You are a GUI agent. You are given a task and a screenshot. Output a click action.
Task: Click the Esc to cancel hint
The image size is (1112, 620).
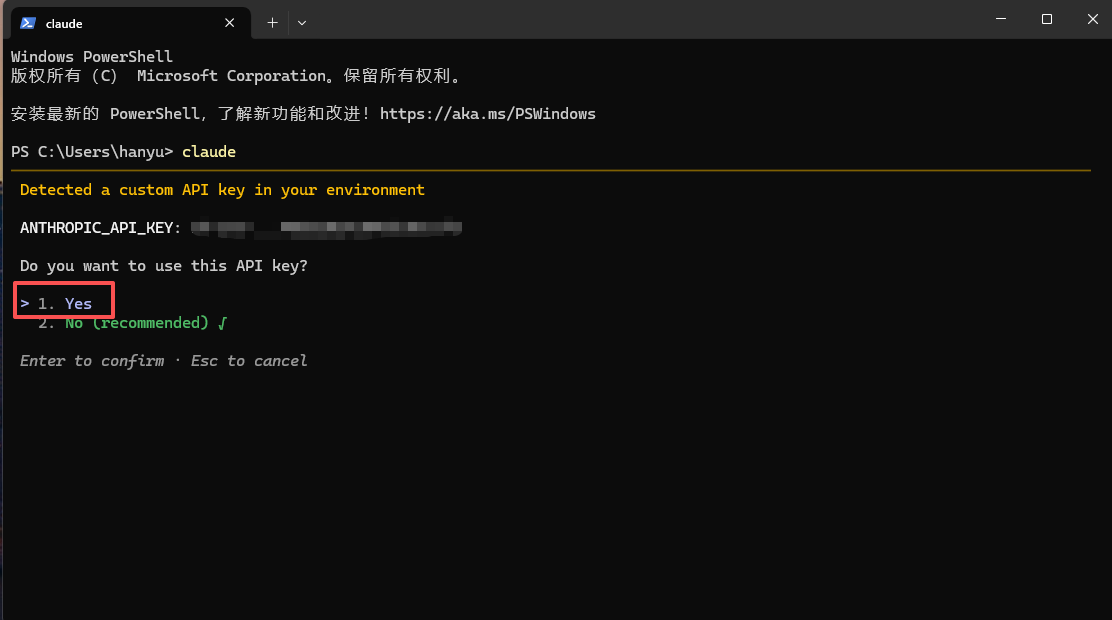[x=248, y=360]
